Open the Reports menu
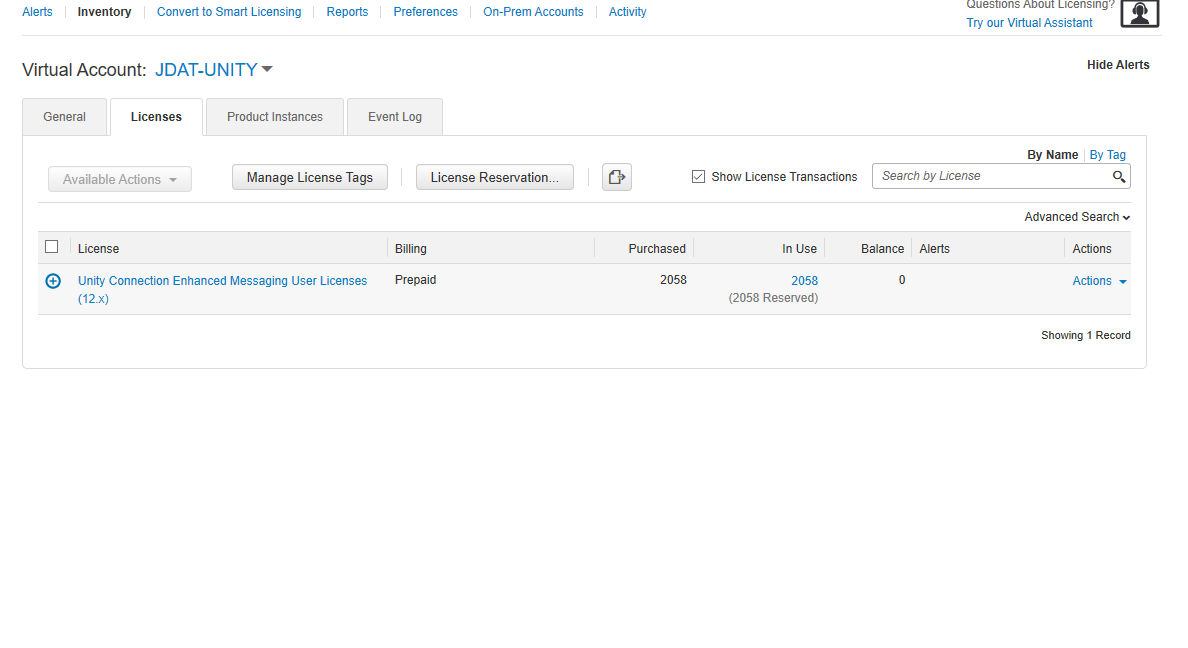Viewport: 1188px width, 648px height. pos(347,11)
